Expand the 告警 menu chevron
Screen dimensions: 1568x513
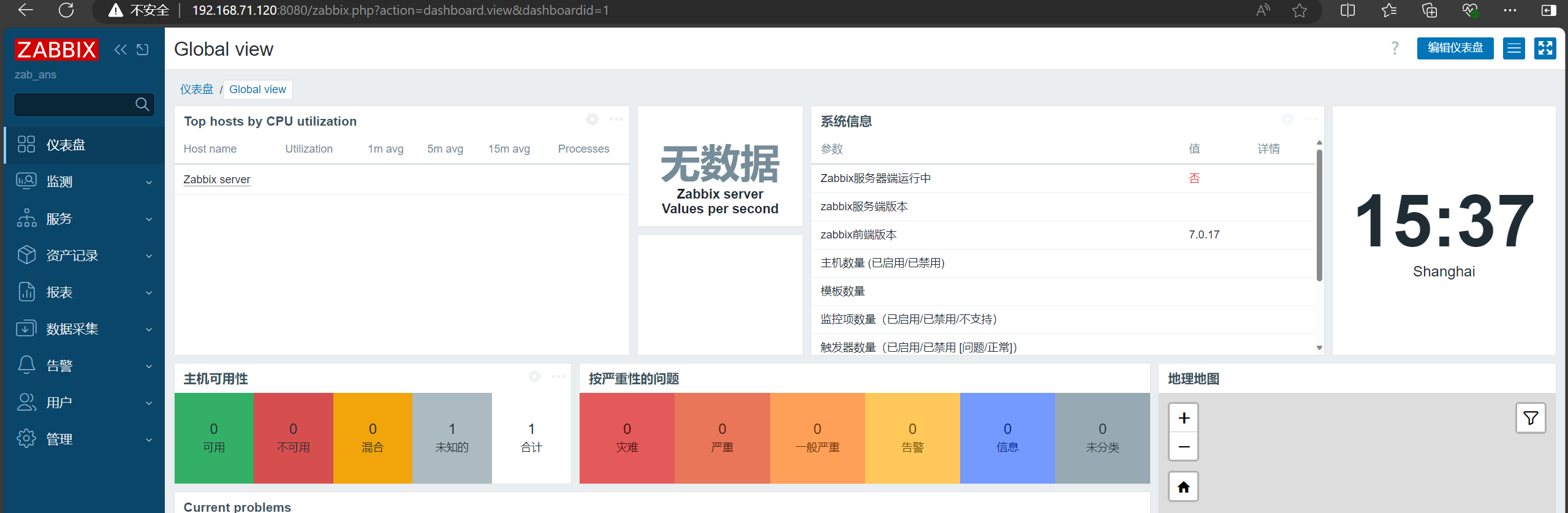149,367
